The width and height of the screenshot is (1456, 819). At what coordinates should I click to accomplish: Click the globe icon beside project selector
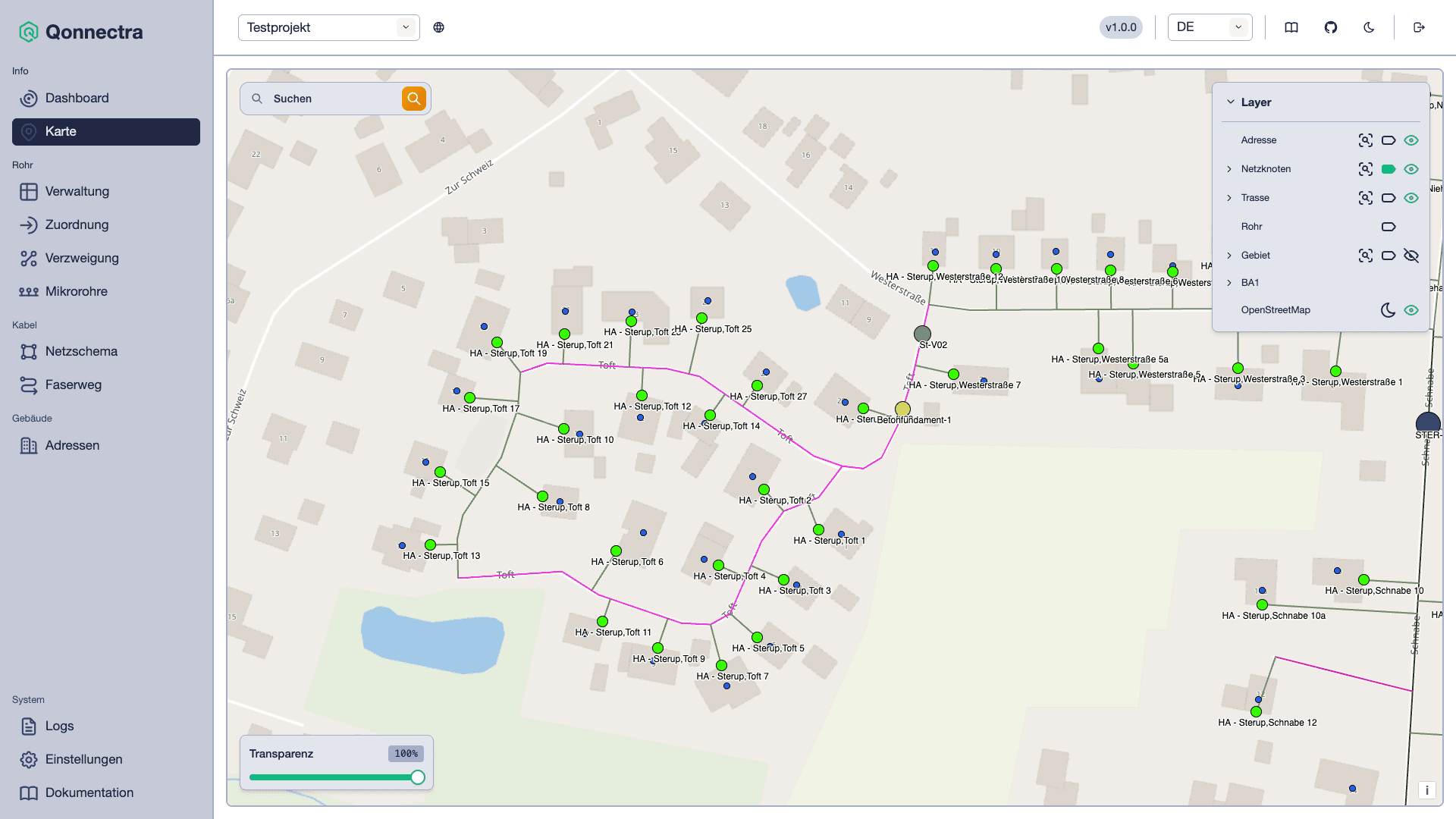438,27
